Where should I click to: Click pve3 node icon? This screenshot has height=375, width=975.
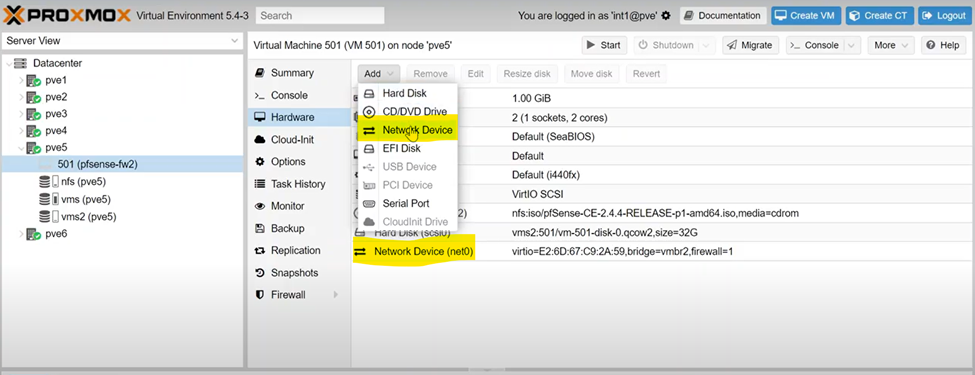pyautogui.click(x=34, y=114)
